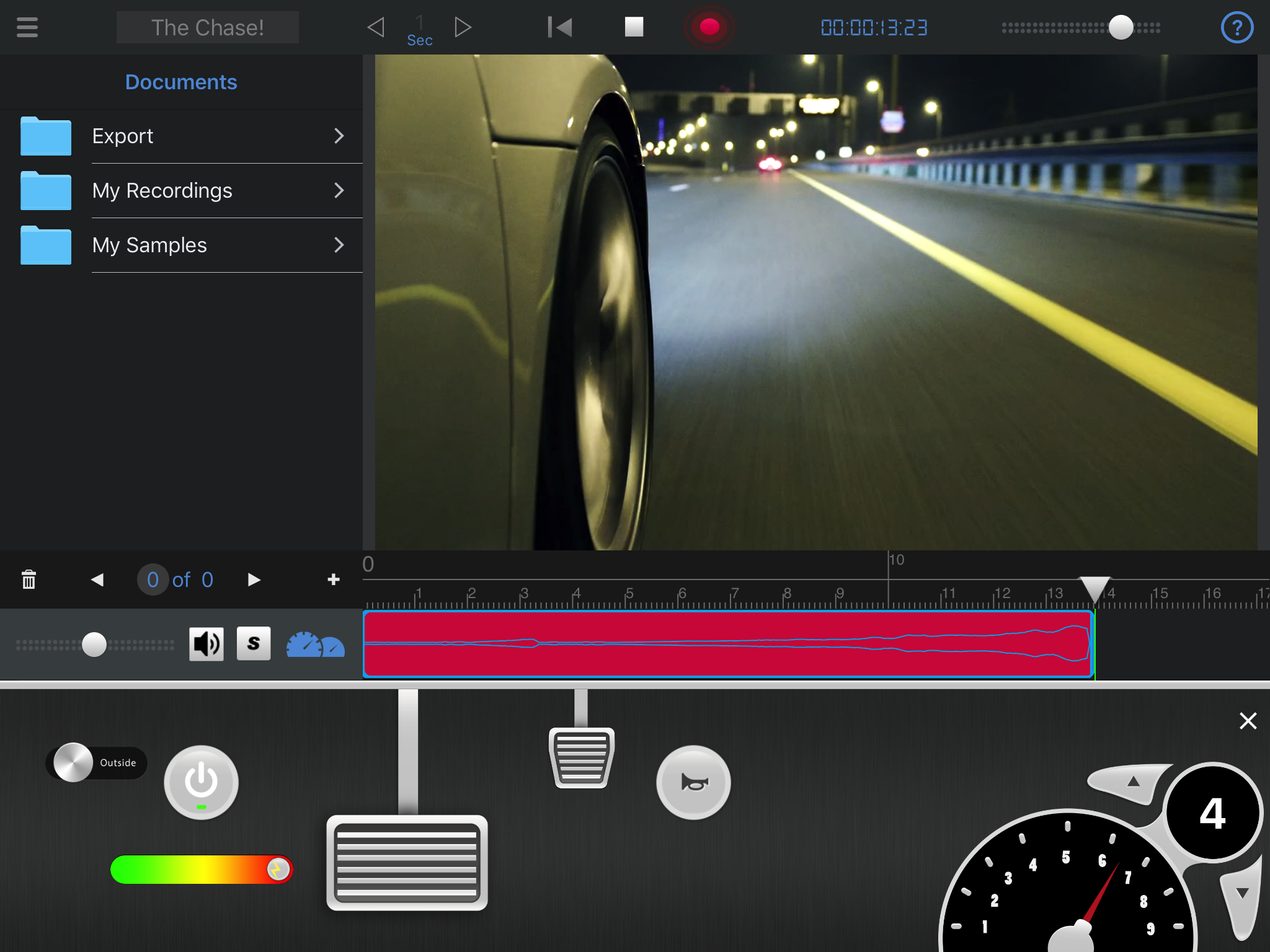The width and height of the screenshot is (1270, 952).
Task: Open the My Recordings folder
Action: pyautogui.click(x=181, y=191)
